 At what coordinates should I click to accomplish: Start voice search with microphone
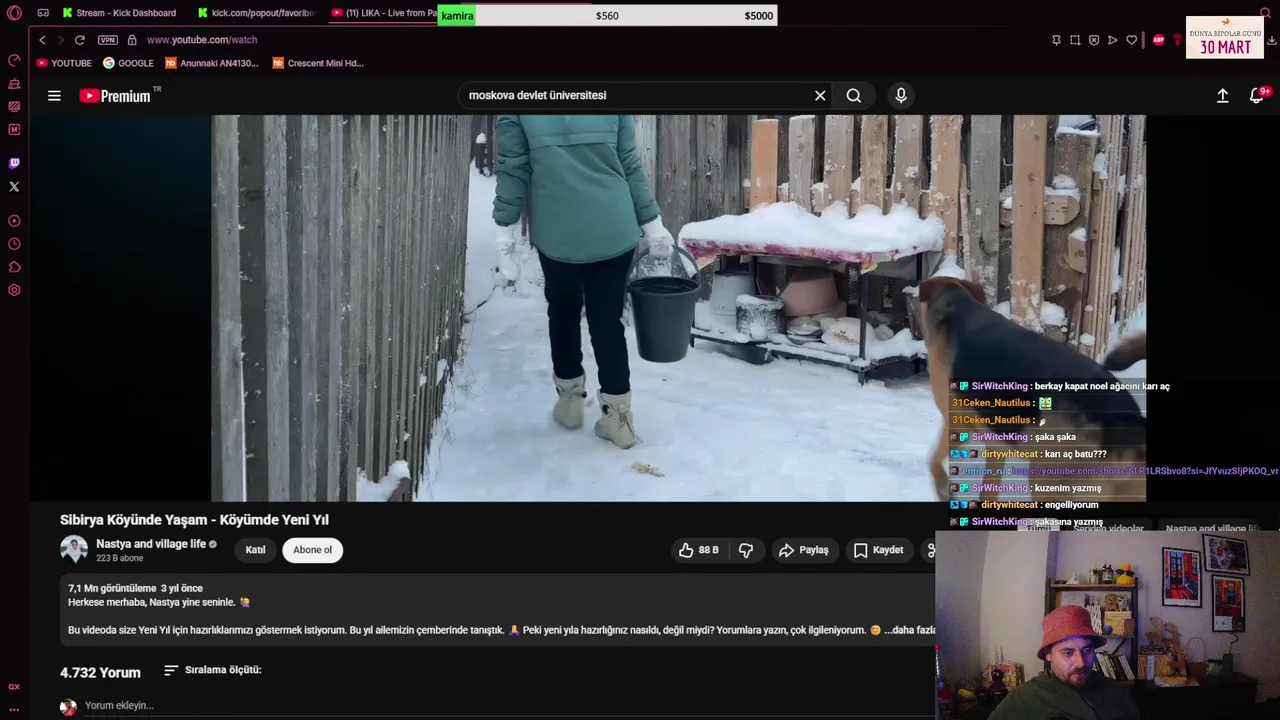[x=901, y=95]
